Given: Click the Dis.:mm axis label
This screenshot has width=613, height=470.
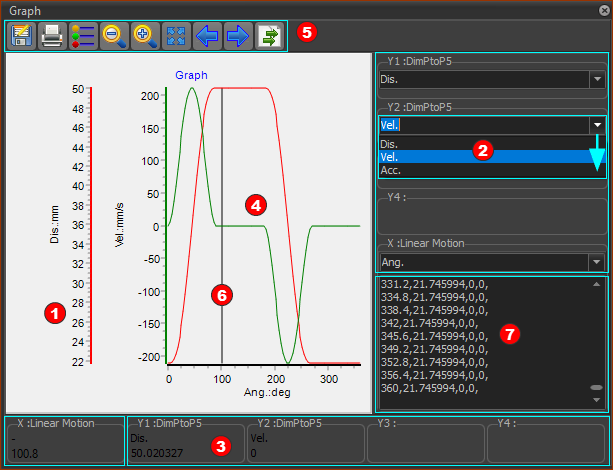Looking at the screenshot, I should point(54,224).
